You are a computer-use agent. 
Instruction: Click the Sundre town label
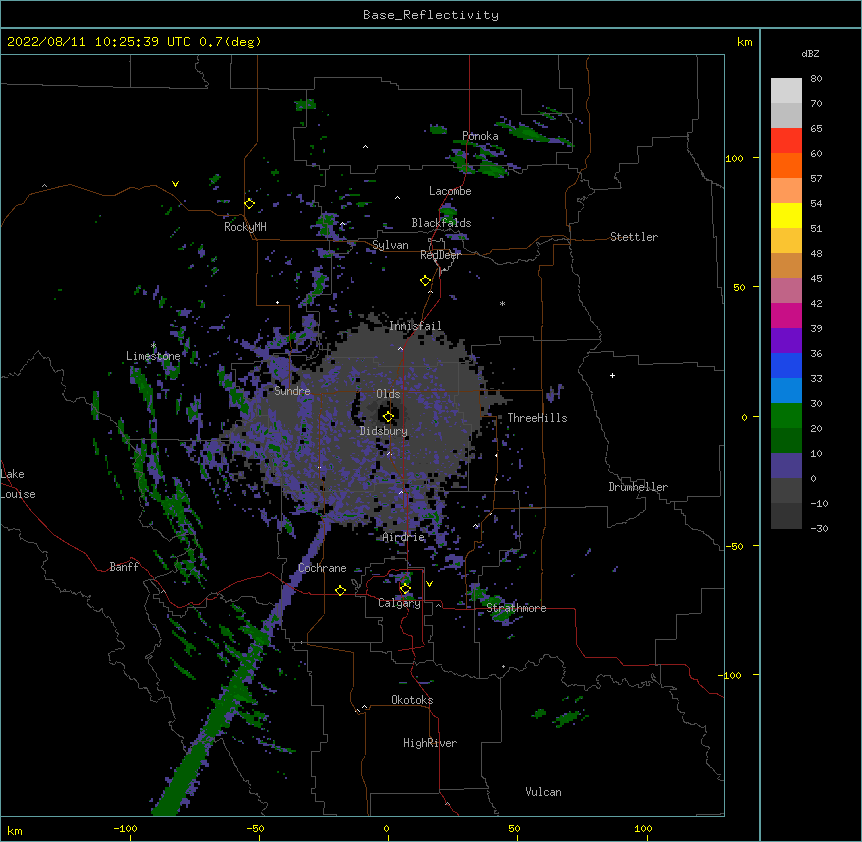tap(292, 391)
